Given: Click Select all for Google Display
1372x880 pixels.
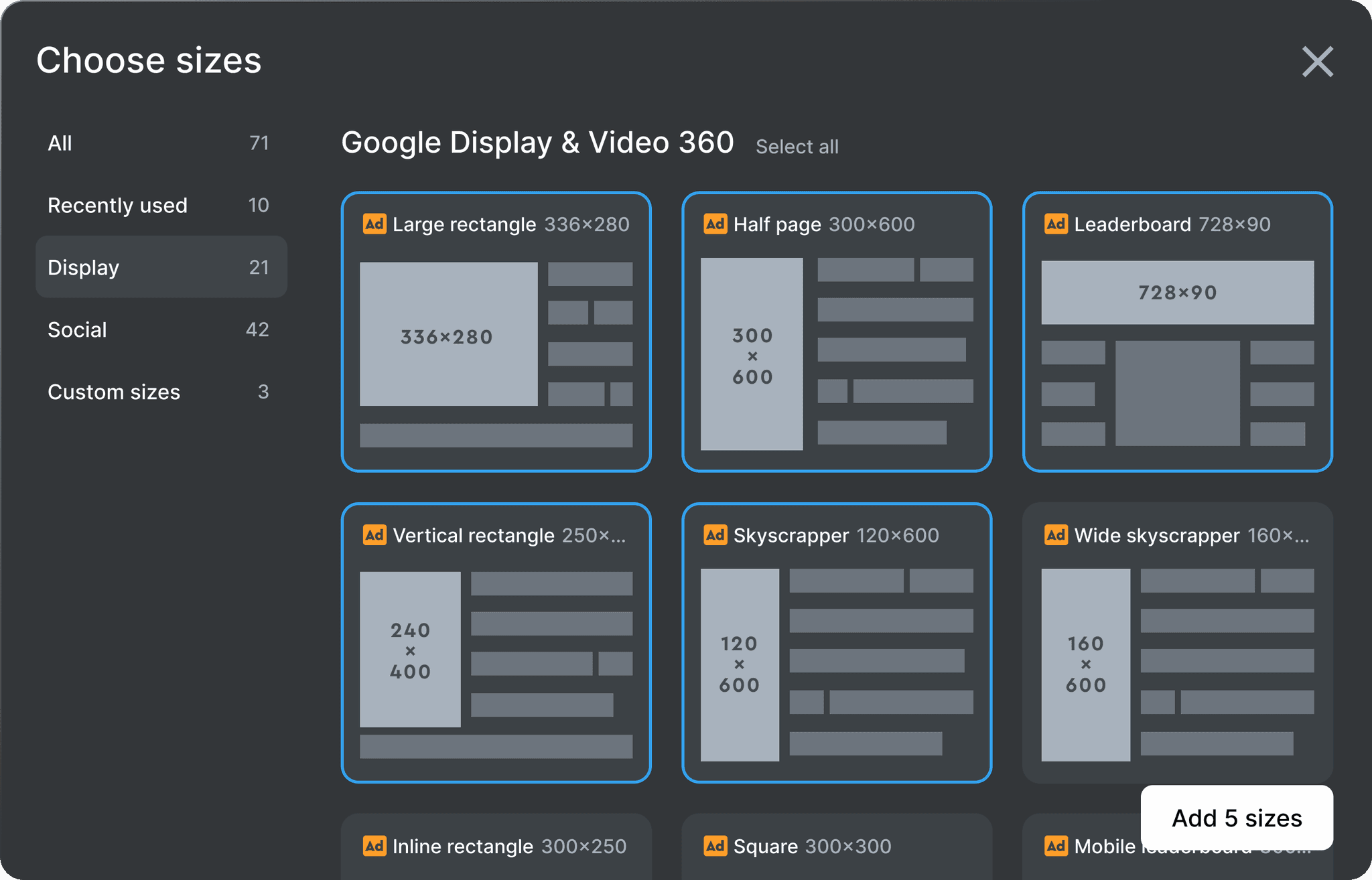Looking at the screenshot, I should coord(797,147).
